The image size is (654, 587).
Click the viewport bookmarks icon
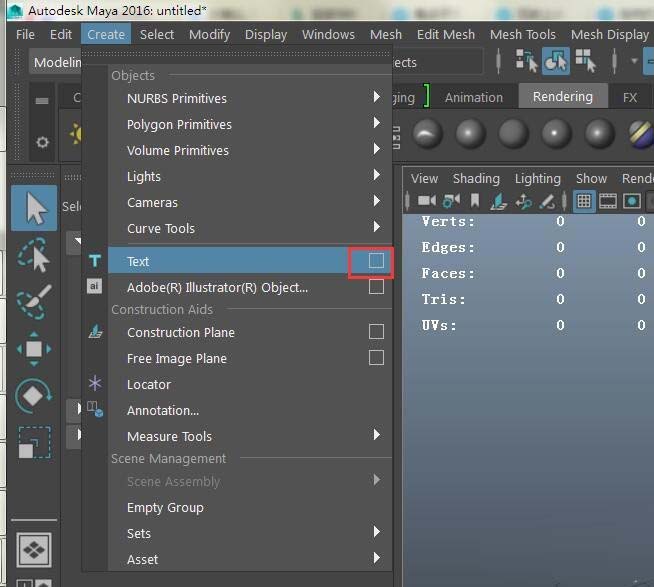(x=475, y=201)
